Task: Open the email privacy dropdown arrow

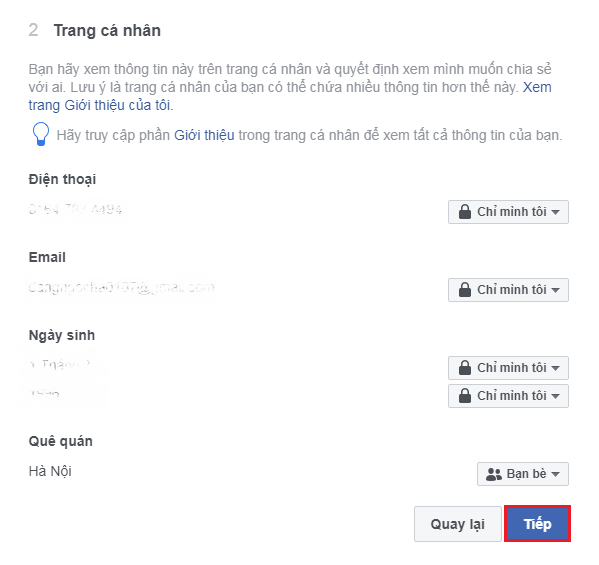Action: click(555, 290)
